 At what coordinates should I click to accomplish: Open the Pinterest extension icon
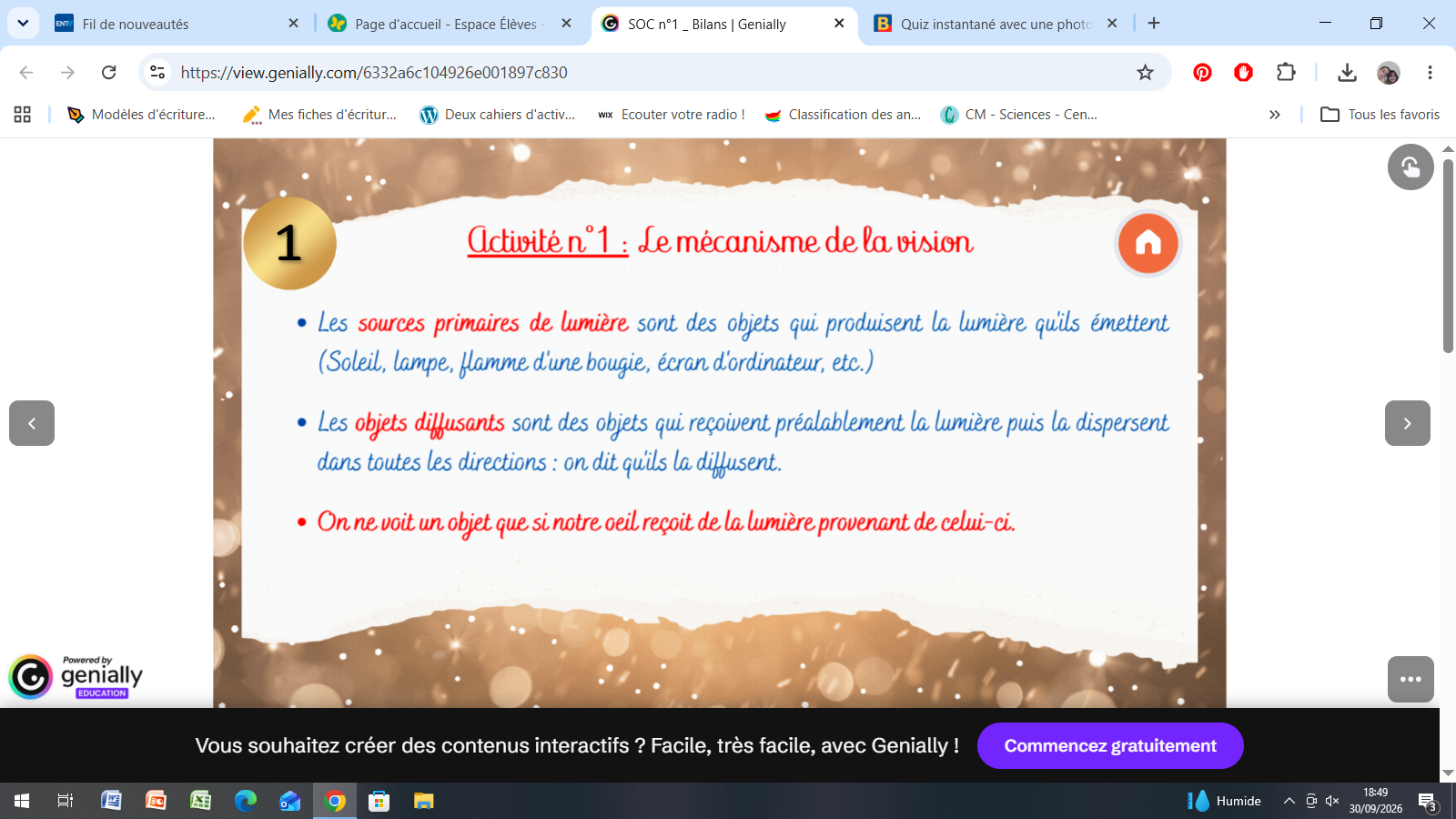1202,73
